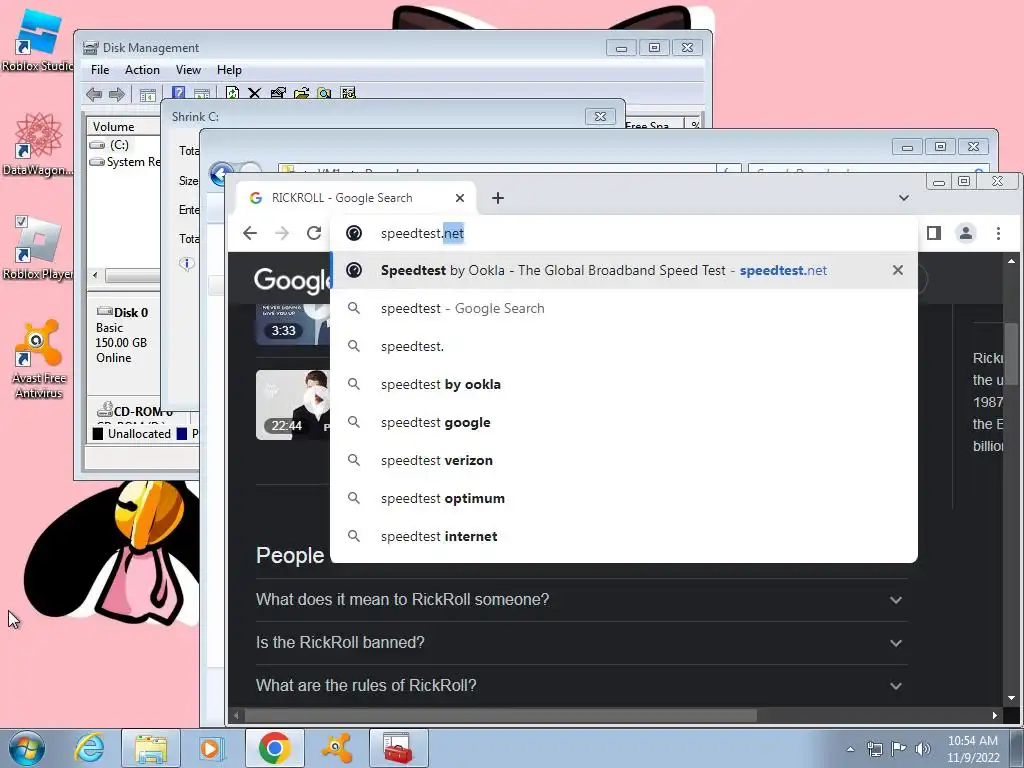Click the address bar containing speedtest.net
1024x768 pixels.
click(624, 233)
